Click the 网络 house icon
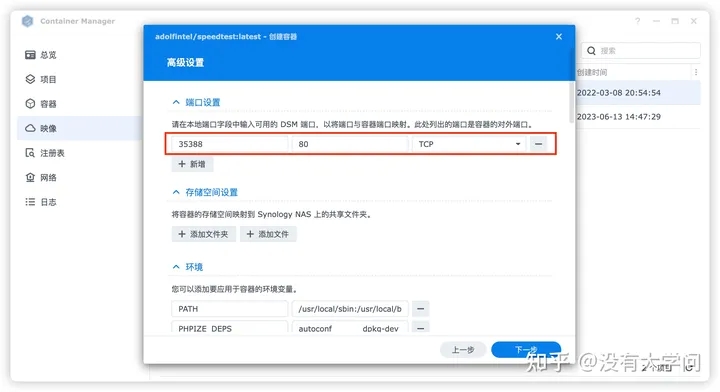 pyautogui.click(x=30, y=177)
